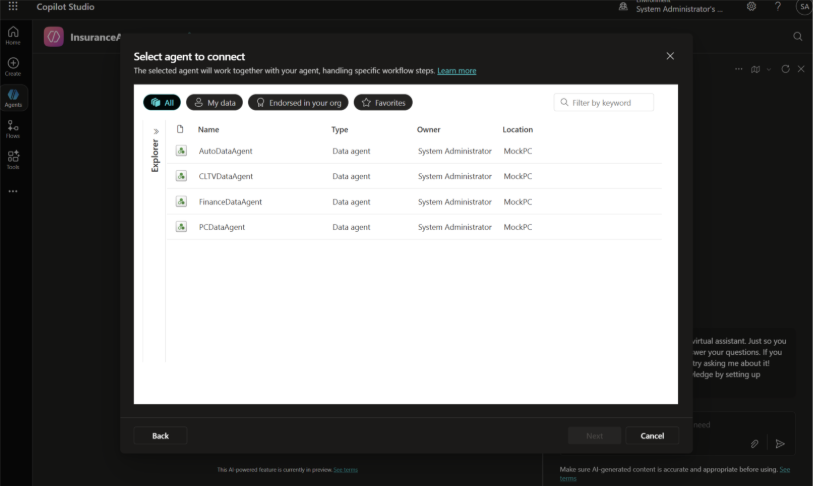Open the SA account avatar
The width and height of the screenshot is (813, 486).
(x=804, y=7)
